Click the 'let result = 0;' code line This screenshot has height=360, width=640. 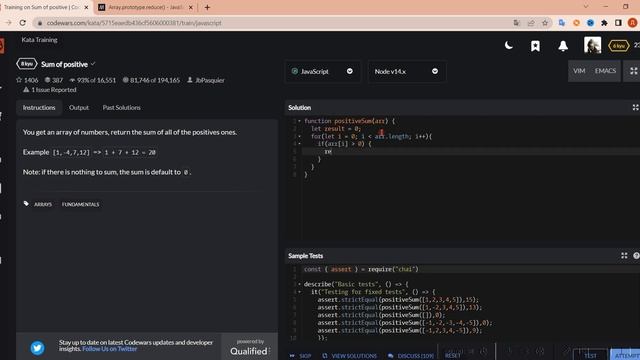pyautogui.click(x=336, y=129)
